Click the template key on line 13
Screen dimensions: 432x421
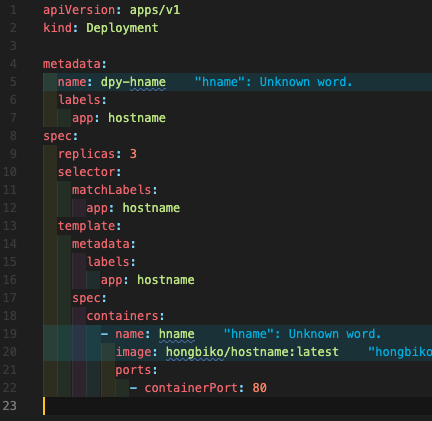tap(87, 226)
